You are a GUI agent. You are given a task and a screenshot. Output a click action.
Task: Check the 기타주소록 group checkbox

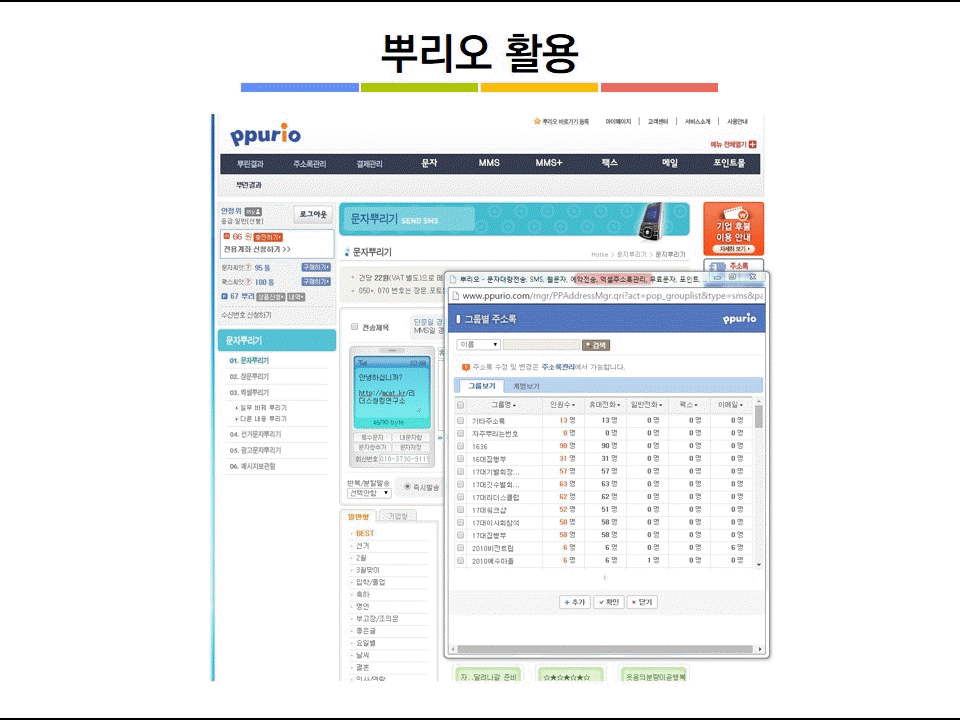(460, 421)
